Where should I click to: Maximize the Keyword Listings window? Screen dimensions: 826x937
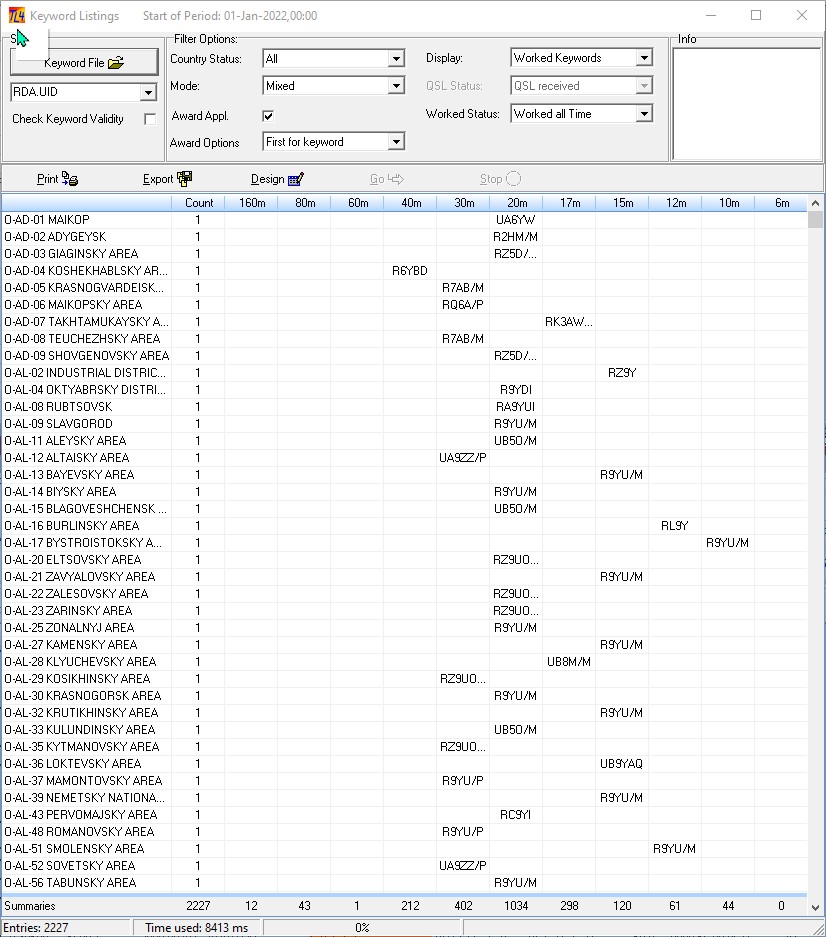pyautogui.click(x=756, y=16)
